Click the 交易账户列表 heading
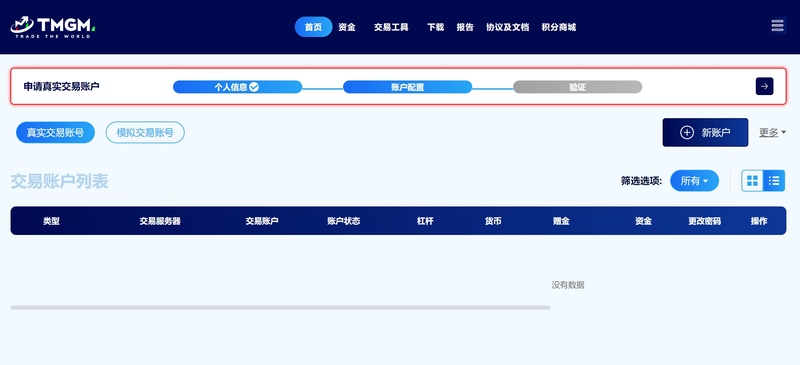Screen dimensions: 800x365 [59, 181]
